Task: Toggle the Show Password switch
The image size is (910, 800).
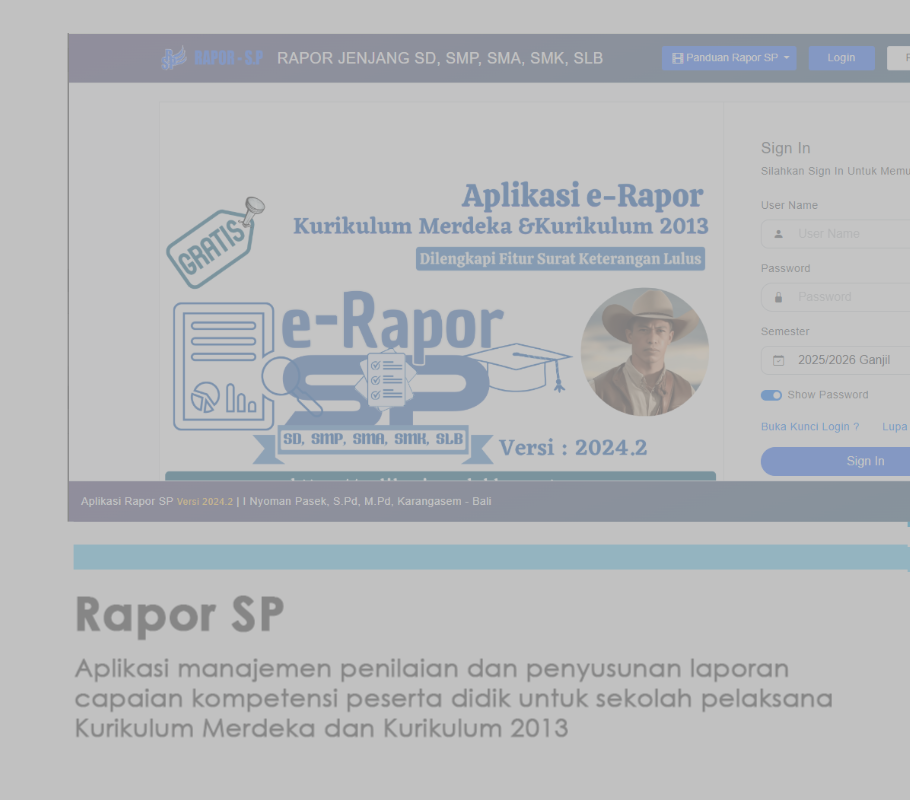Action: [771, 395]
